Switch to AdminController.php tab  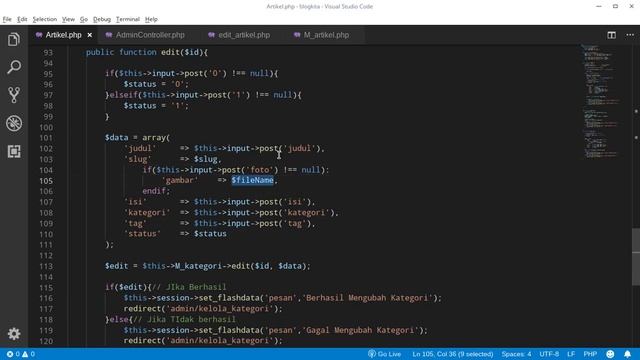point(150,35)
